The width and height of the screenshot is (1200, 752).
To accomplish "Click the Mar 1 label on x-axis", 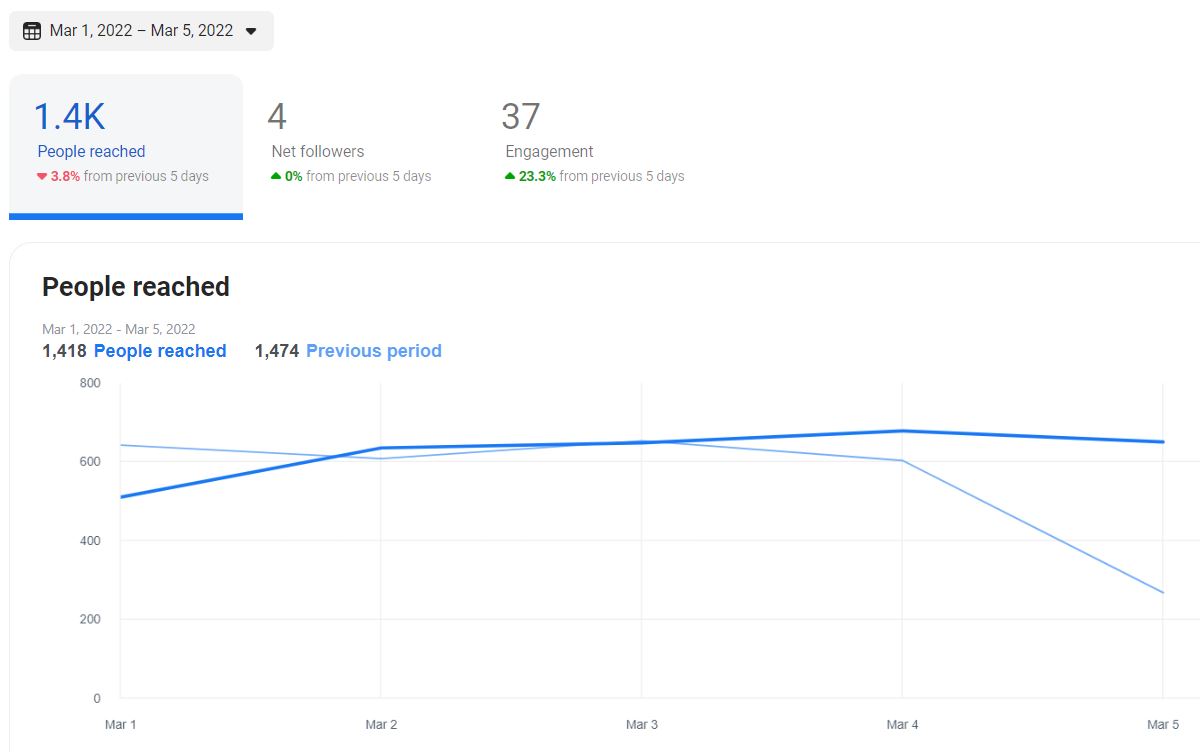I will 120,724.
